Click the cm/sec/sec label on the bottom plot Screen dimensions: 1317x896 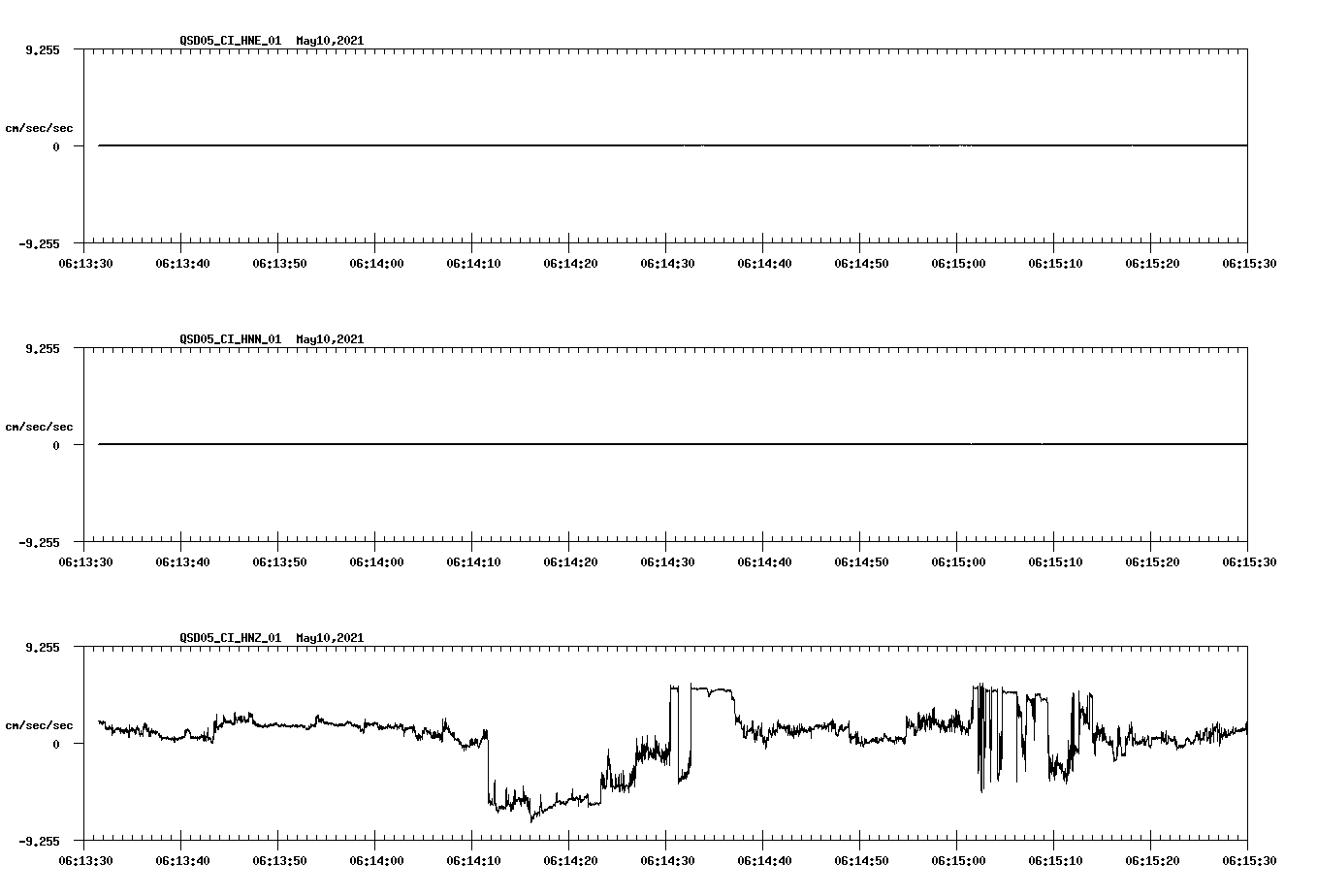click(x=40, y=723)
